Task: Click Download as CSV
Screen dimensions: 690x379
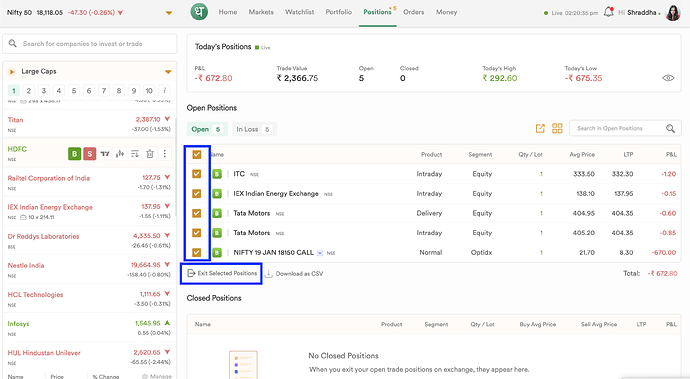Action: coord(294,273)
